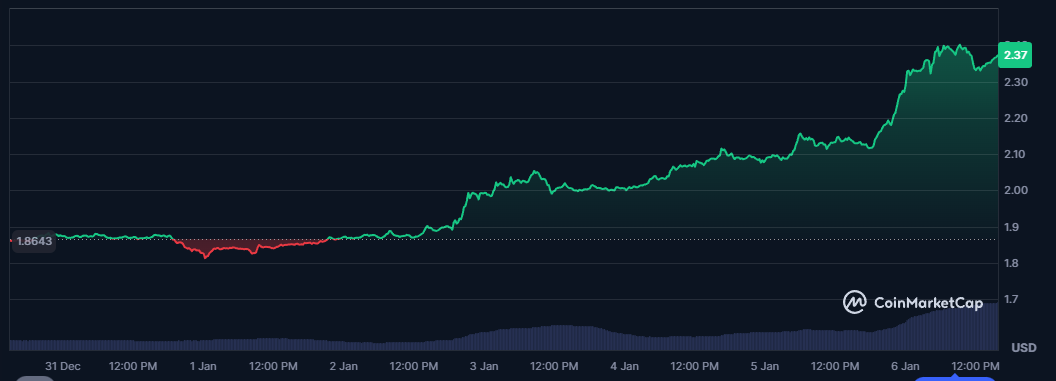Click the 5 Jan date label
1056x381 pixels.
(764, 366)
